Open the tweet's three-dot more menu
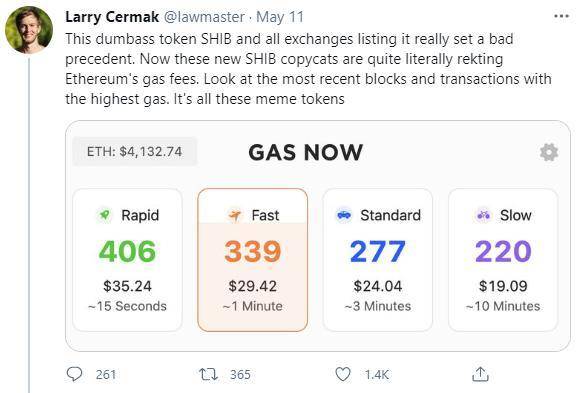The width and height of the screenshot is (581, 393). [561, 16]
